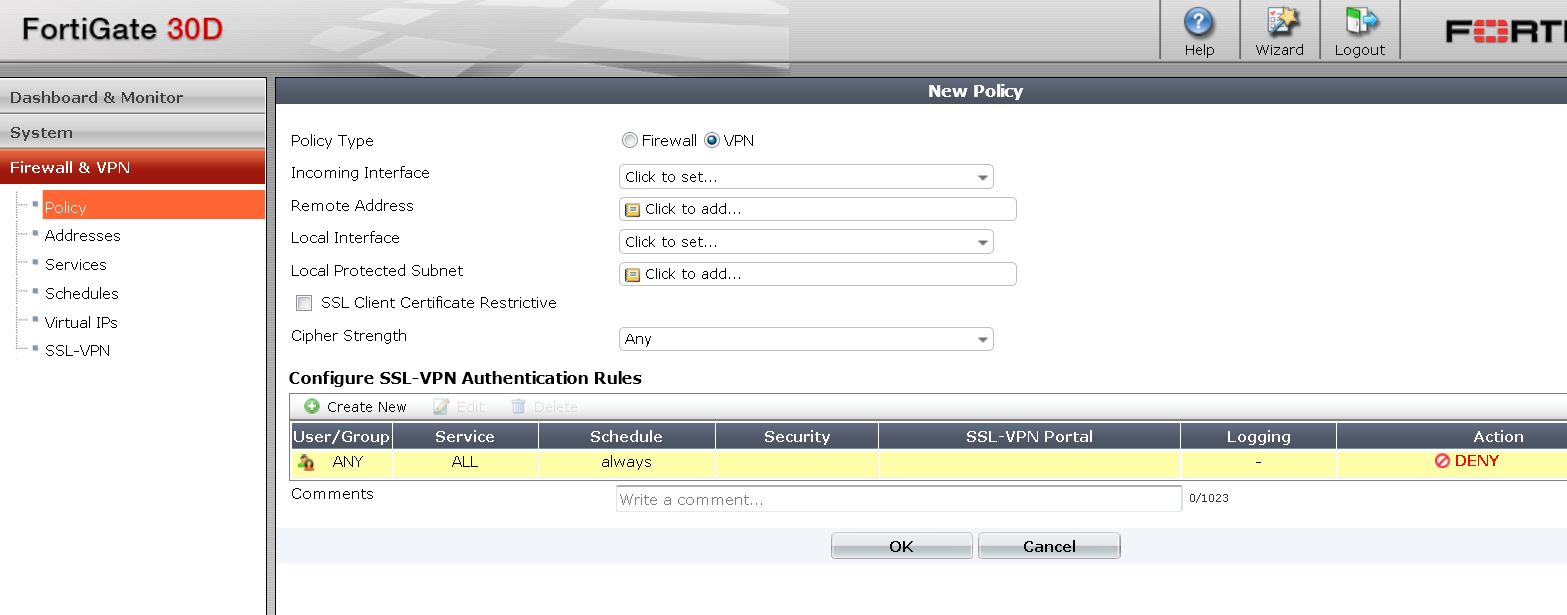The image size is (1567, 615).
Task: Collapse the Firewall & VPN section
Action: [132, 167]
